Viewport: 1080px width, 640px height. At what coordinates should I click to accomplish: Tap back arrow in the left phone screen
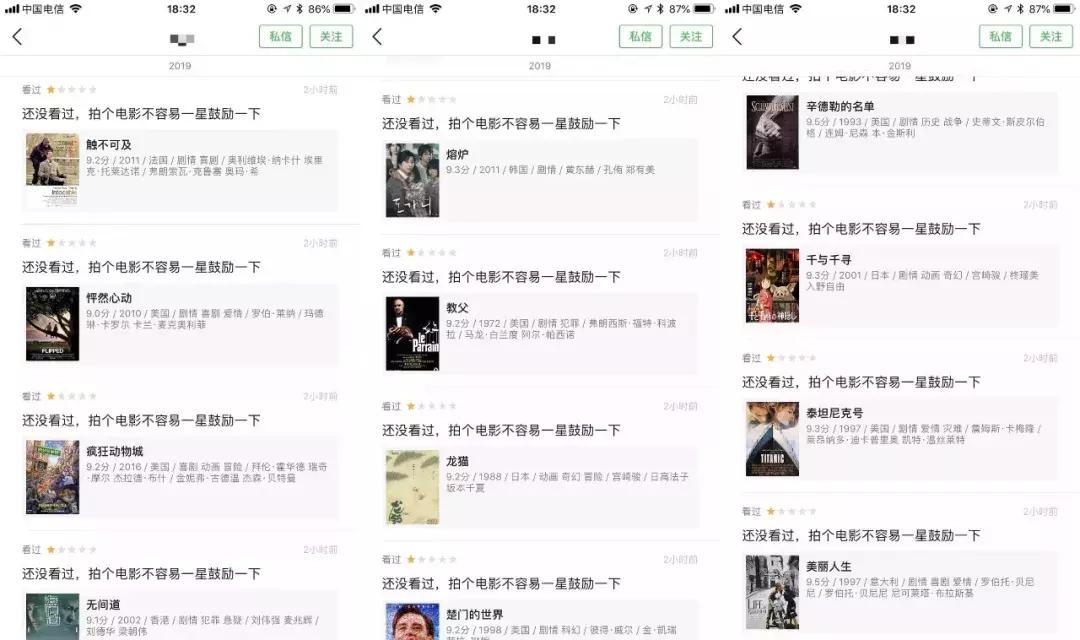17,37
